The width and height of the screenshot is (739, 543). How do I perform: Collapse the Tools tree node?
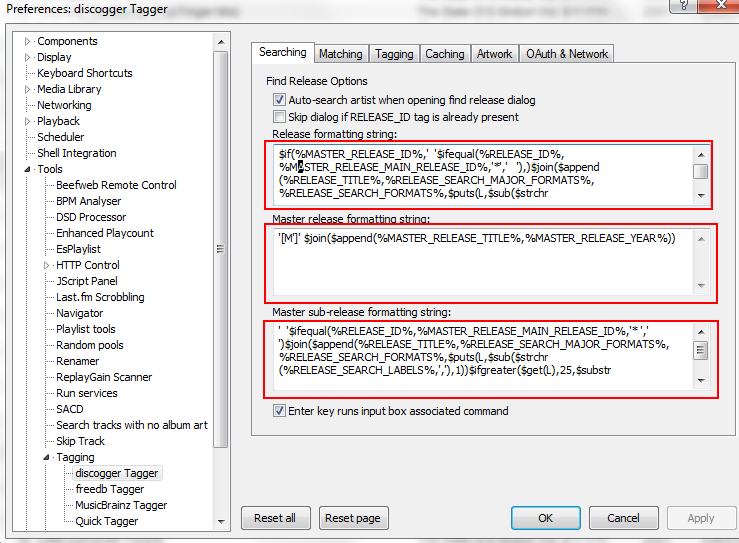point(27,169)
